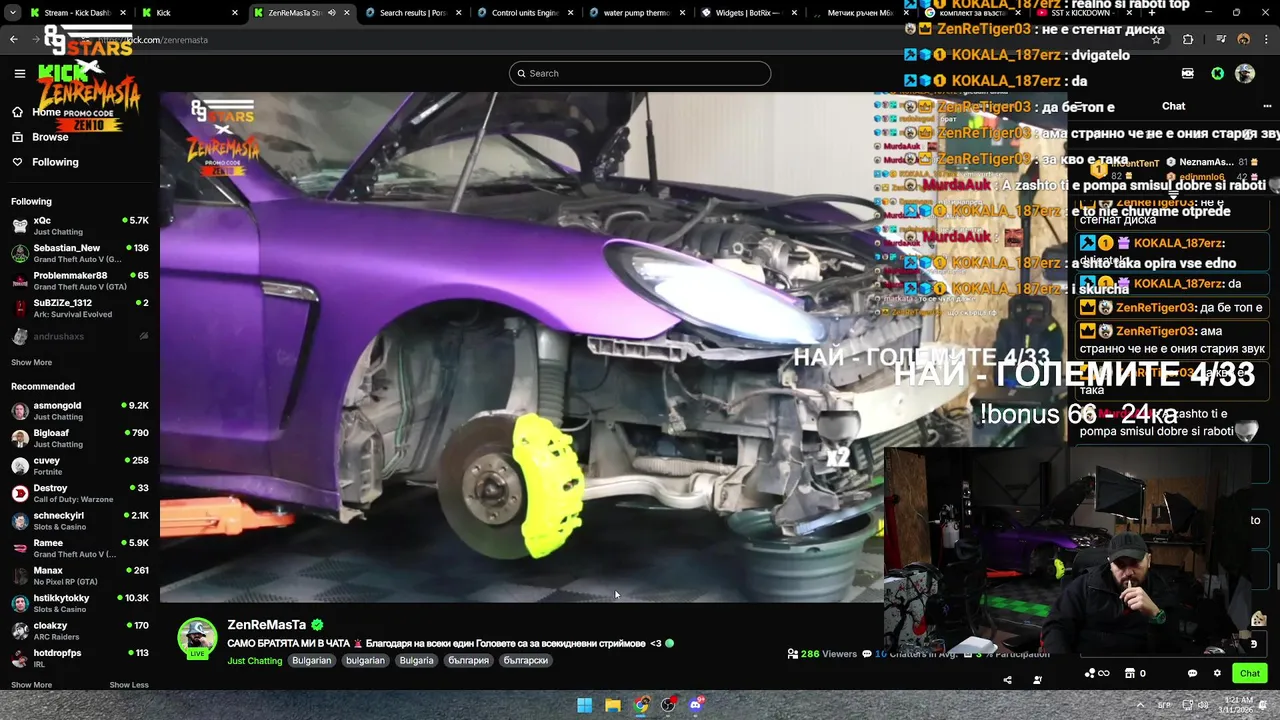
Task: Expand Following list with Show More
Action: (31, 363)
